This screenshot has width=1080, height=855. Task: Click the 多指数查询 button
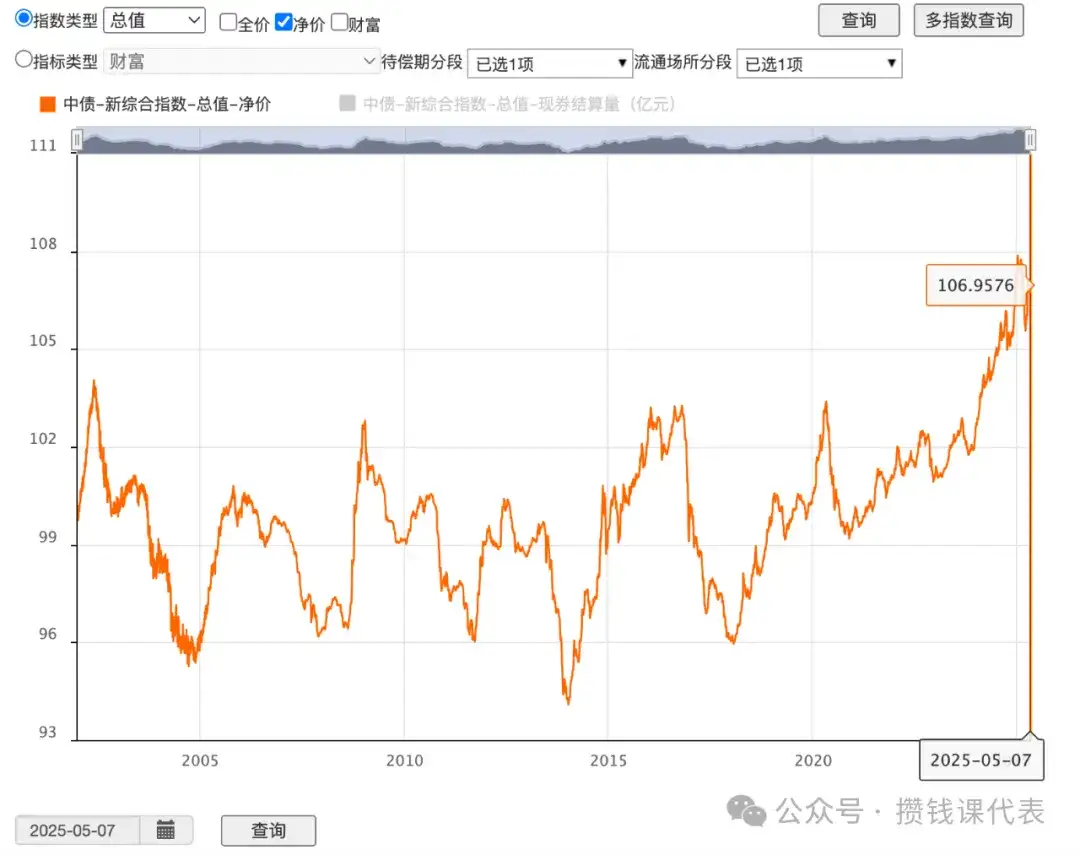tap(968, 21)
